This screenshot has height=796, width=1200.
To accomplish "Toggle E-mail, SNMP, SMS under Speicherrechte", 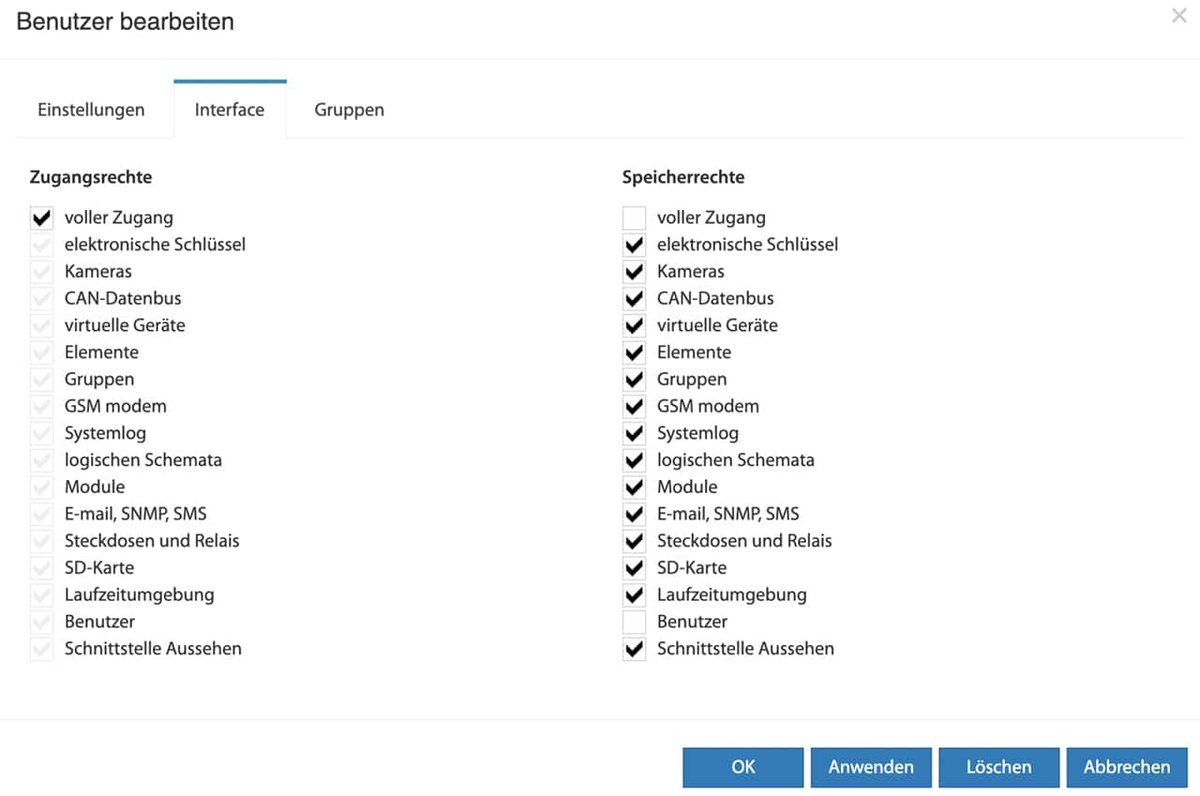I will click(634, 515).
